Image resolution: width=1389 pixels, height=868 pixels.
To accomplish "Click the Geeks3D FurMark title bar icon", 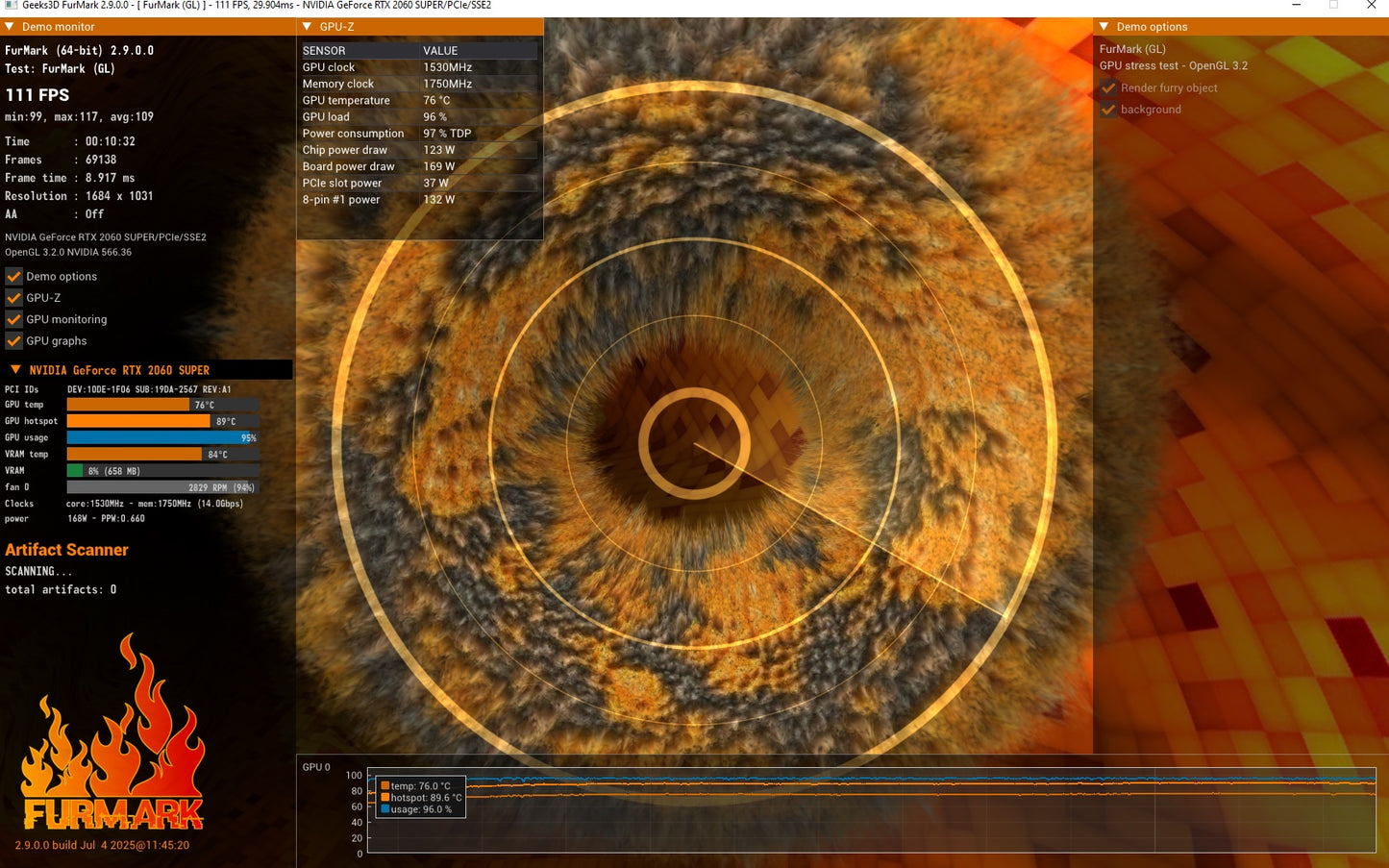I will pos(11,5).
